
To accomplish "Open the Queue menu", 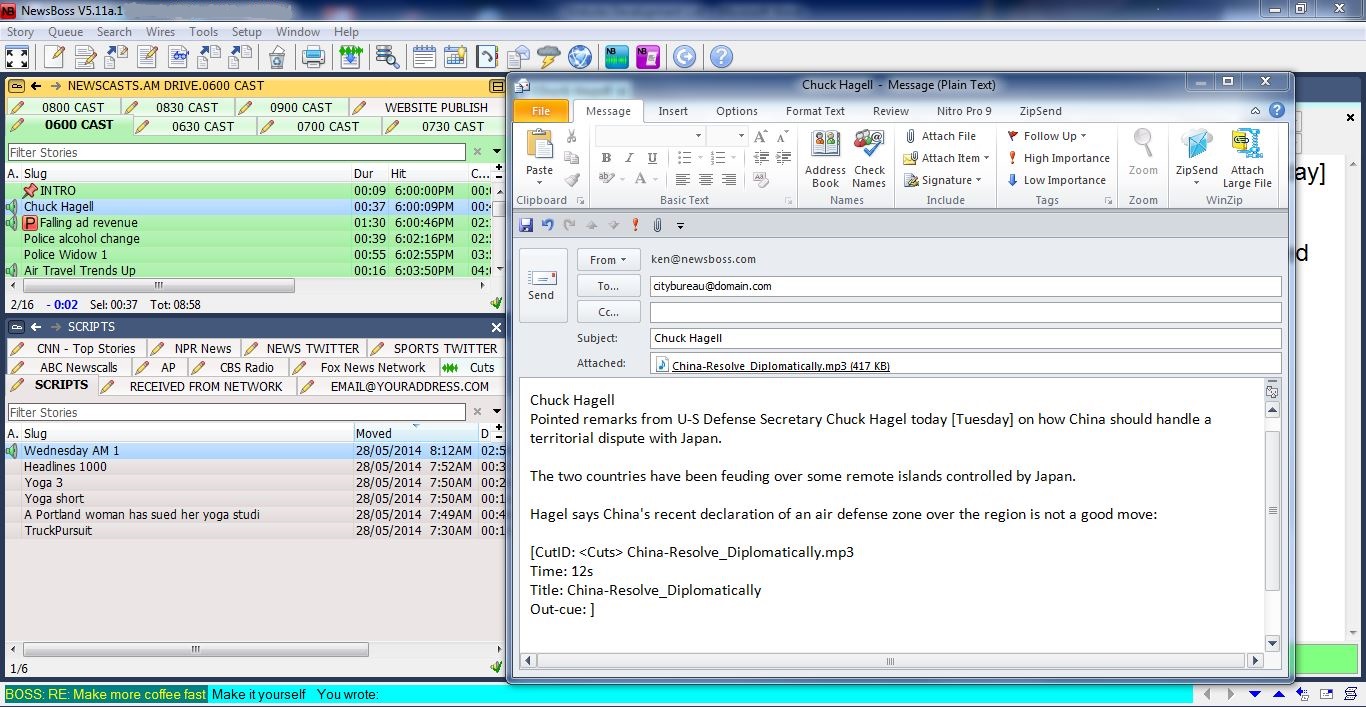I will pos(65,32).
